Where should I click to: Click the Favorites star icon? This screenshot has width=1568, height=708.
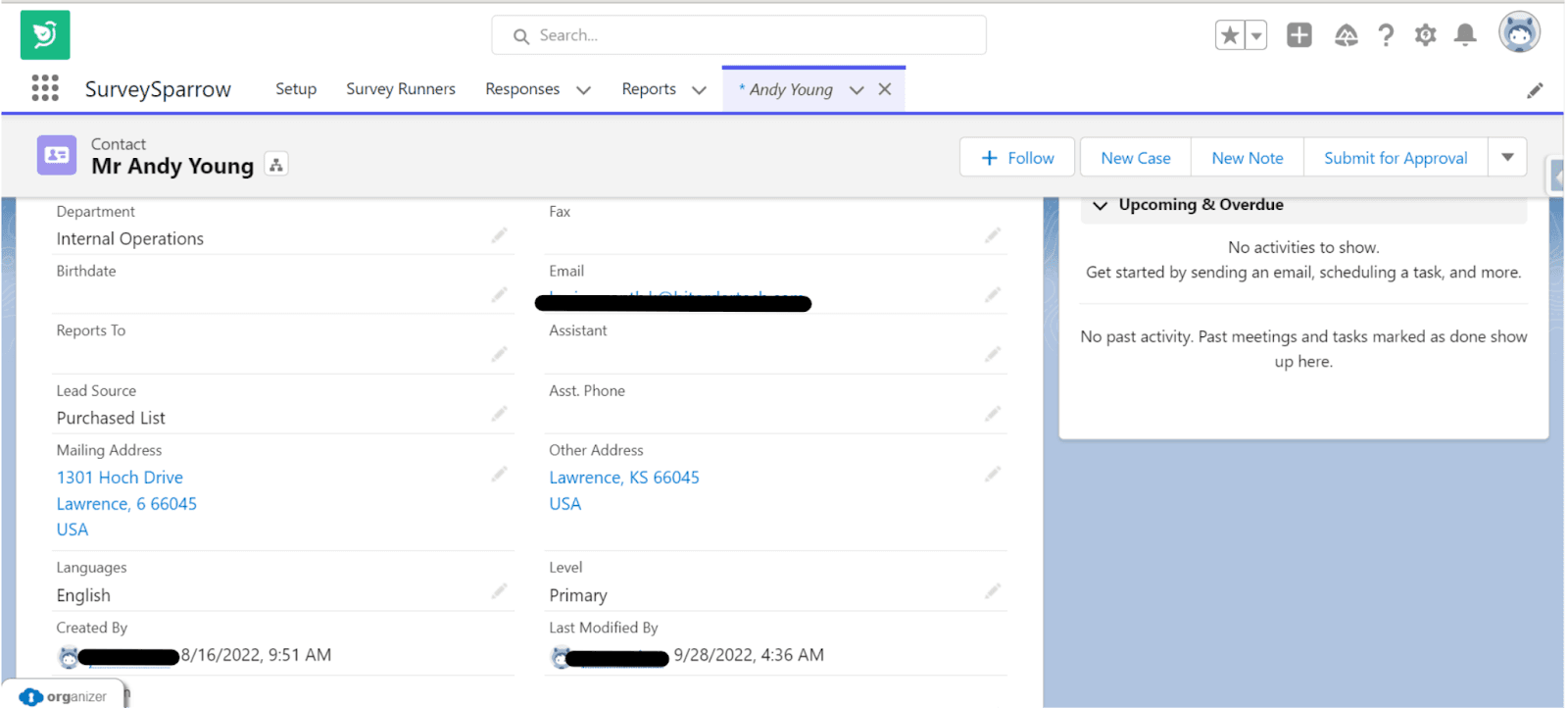[x=1230, y=36]
